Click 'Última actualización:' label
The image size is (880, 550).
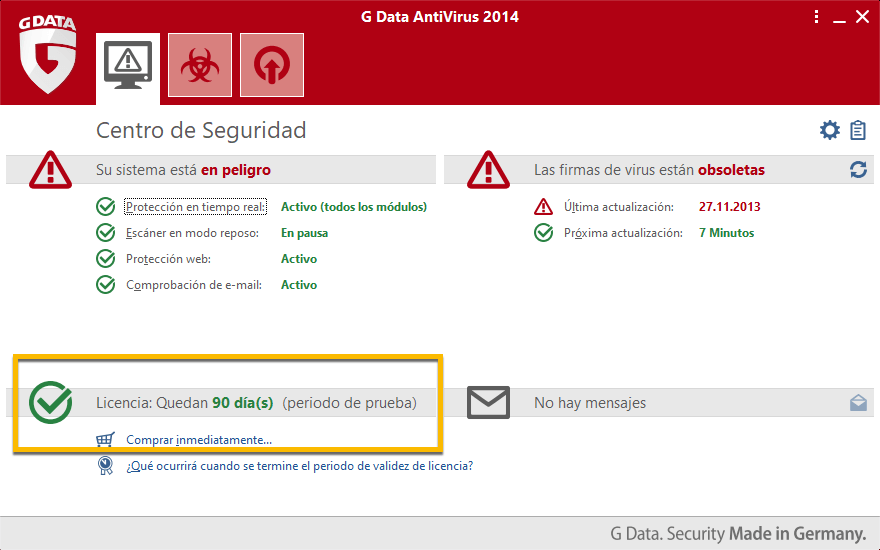click(619, 207)
